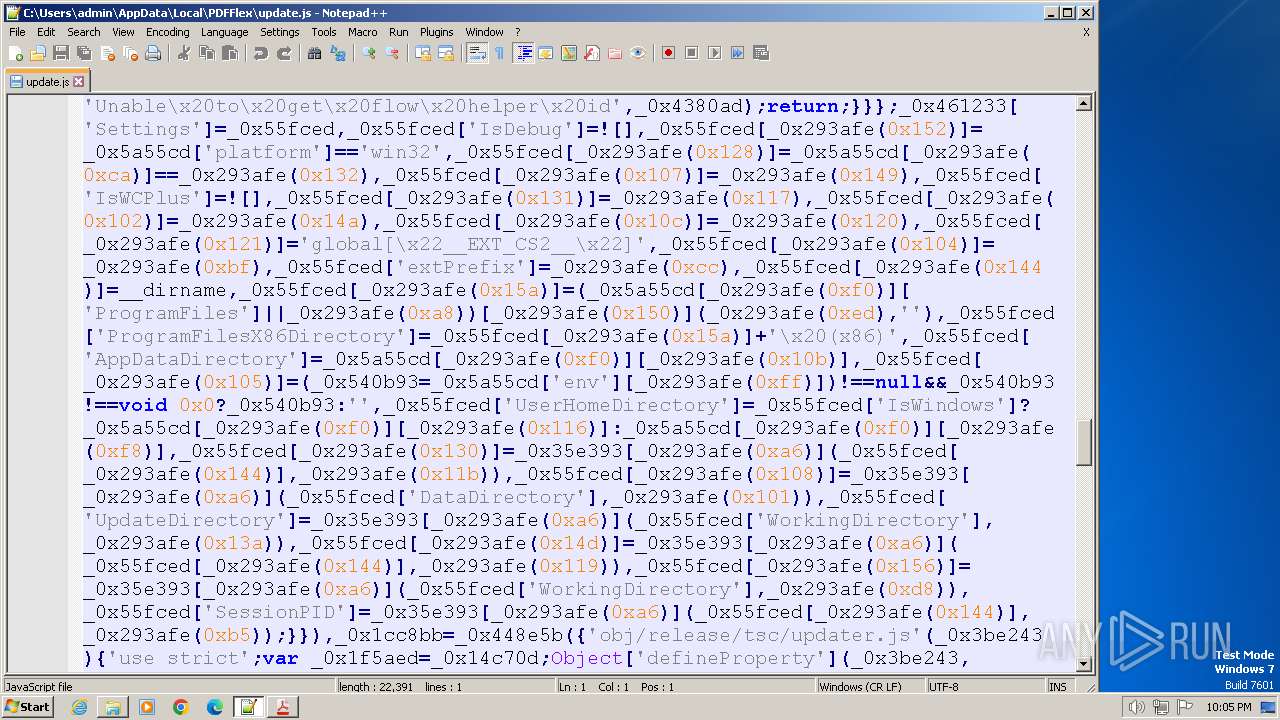Select the update.js document tab

[47, 82]
